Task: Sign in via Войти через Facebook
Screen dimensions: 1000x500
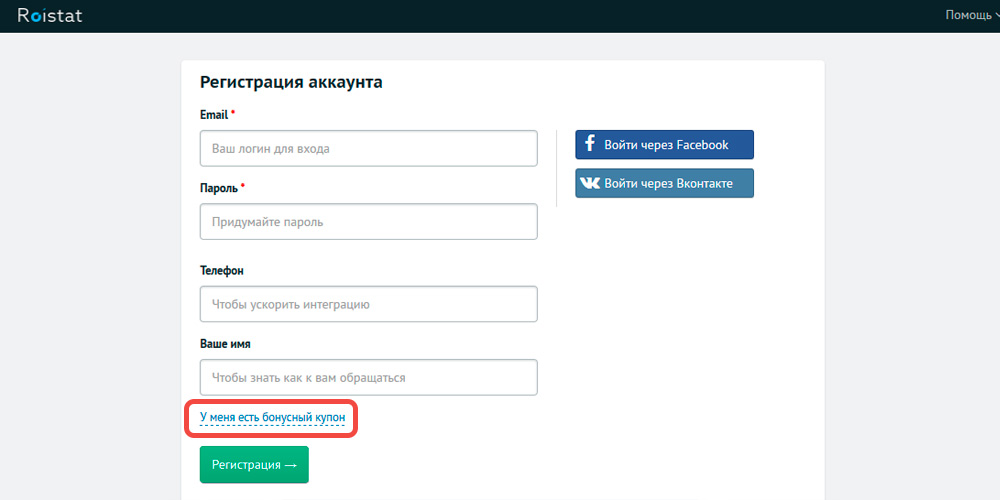Action: pos(665,145)
